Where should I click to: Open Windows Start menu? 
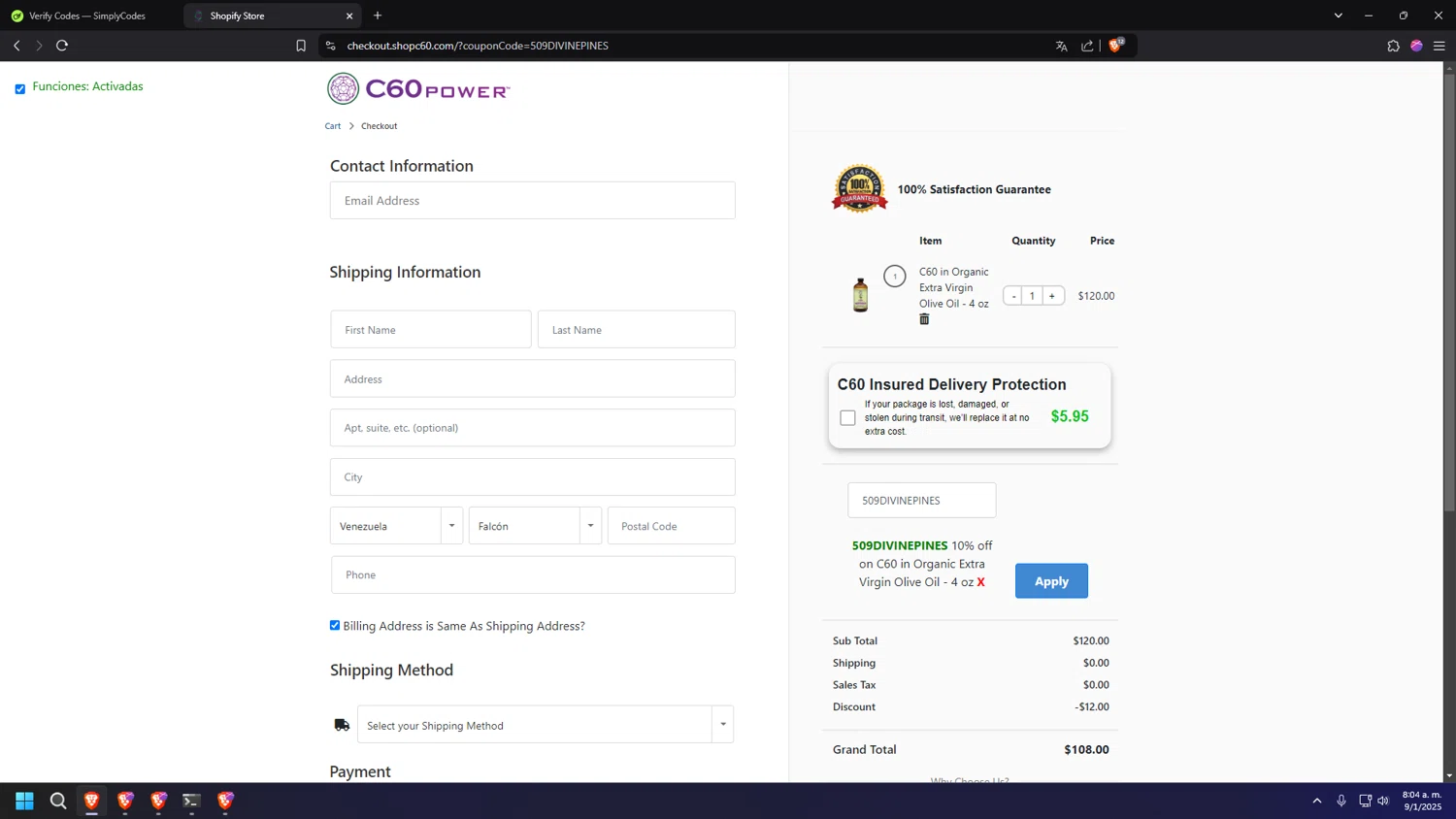24,801
